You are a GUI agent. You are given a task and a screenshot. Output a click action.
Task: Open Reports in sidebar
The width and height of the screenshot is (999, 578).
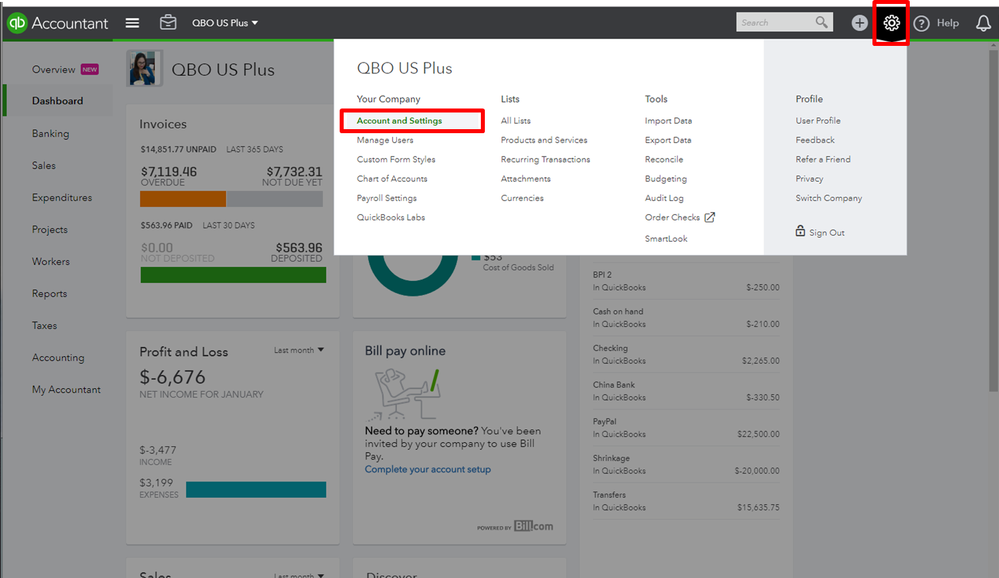[x=49, y=293]
